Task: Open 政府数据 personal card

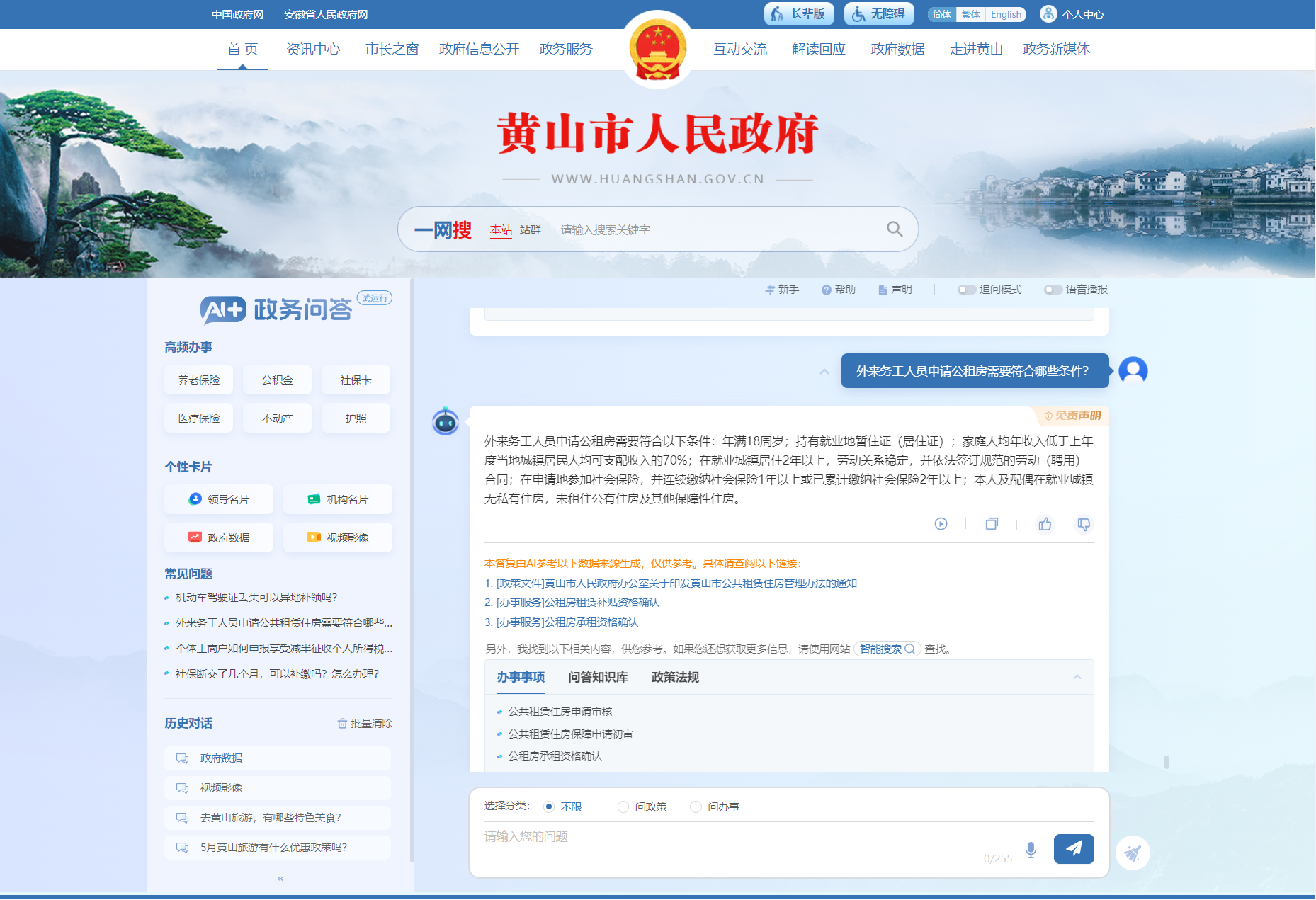Action: click(219, 537)
